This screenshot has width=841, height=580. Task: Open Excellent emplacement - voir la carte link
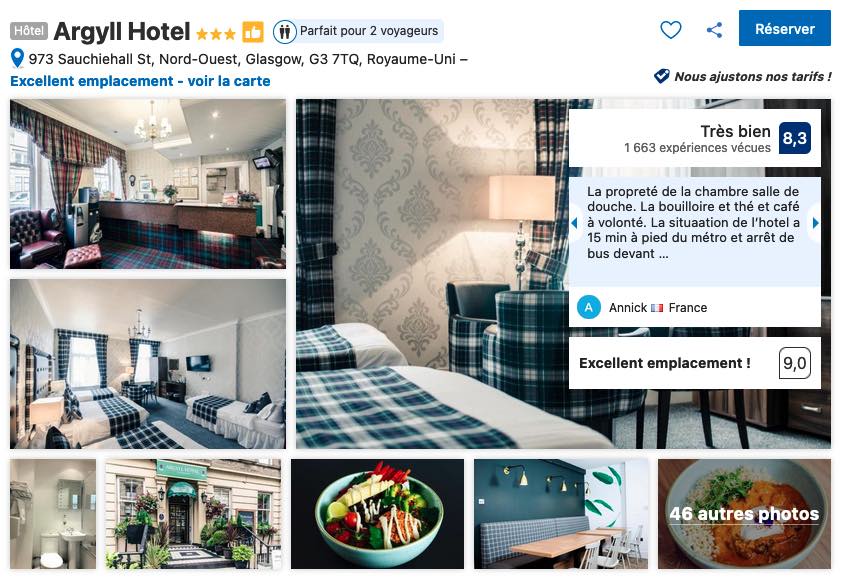coord(140,81)
